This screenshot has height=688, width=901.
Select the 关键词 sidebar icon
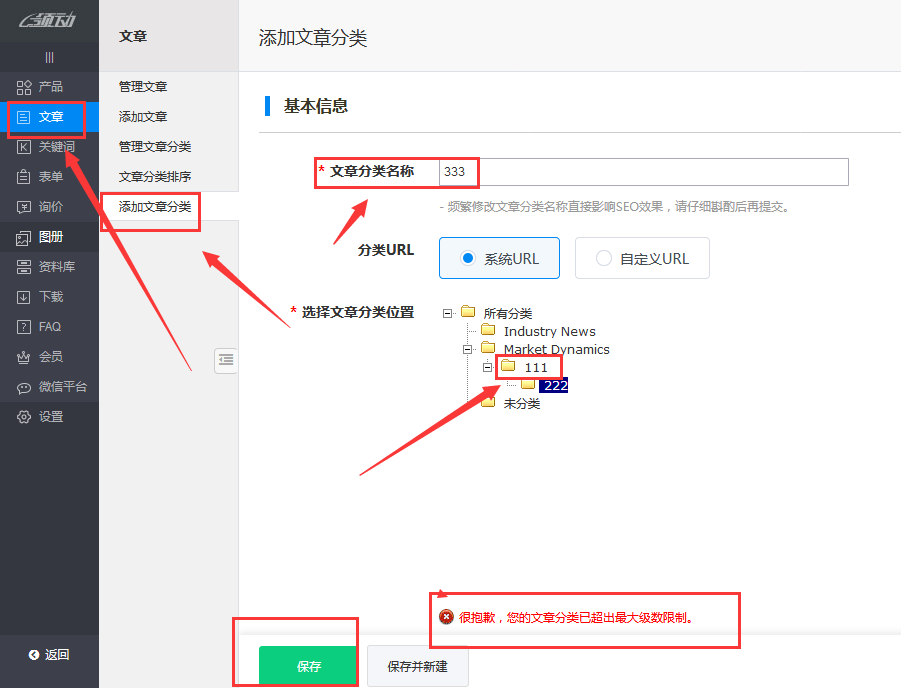(x=22, y=147)
